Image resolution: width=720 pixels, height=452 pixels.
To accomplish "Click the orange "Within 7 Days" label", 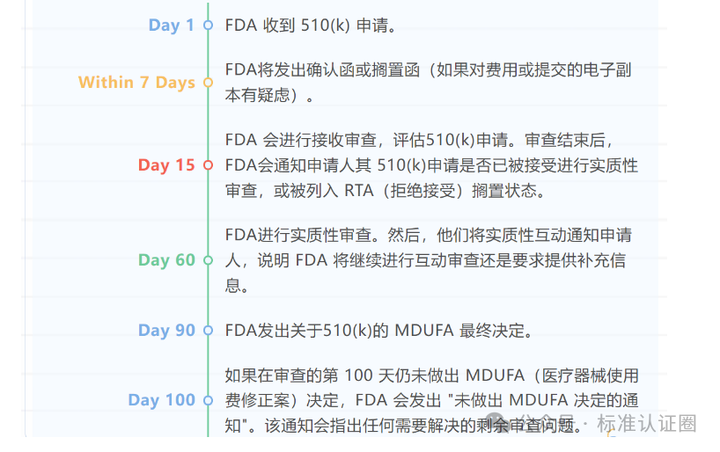I will point(136,83).
